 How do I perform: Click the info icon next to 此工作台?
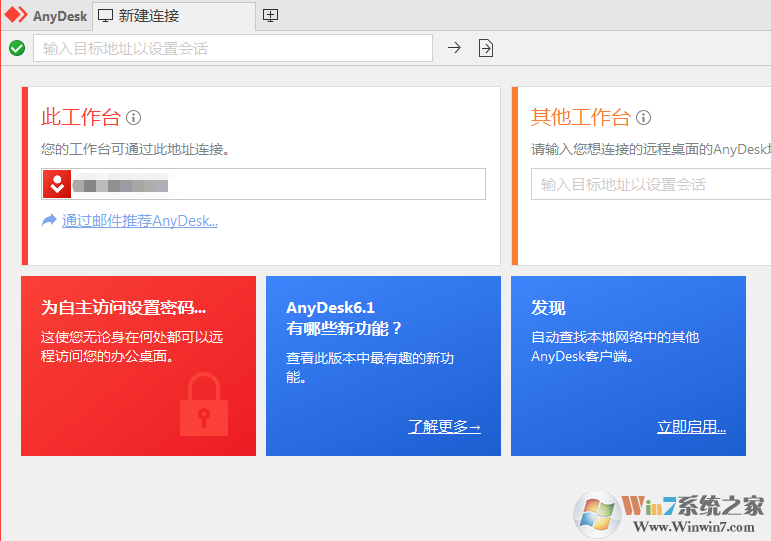point(133,118)
